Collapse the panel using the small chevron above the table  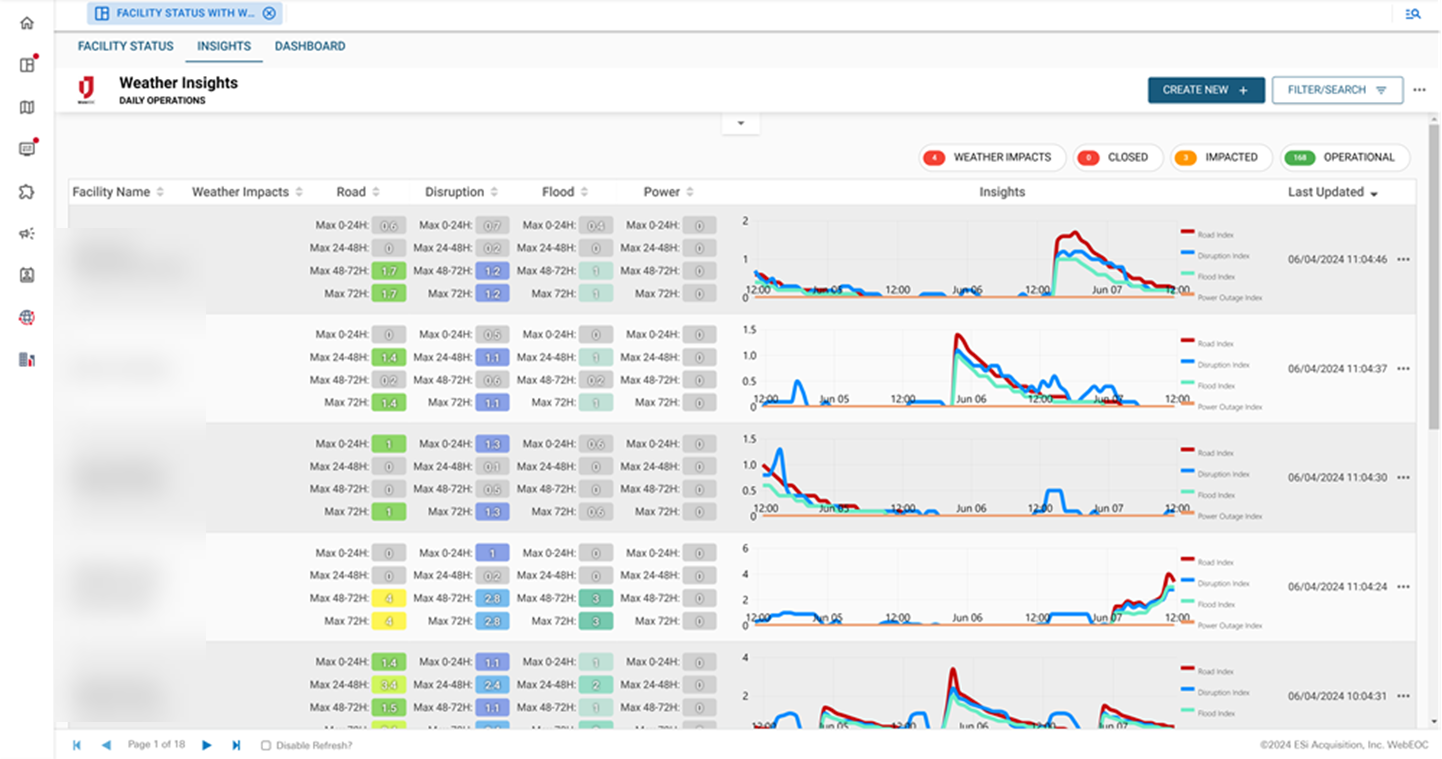point(740,122)
